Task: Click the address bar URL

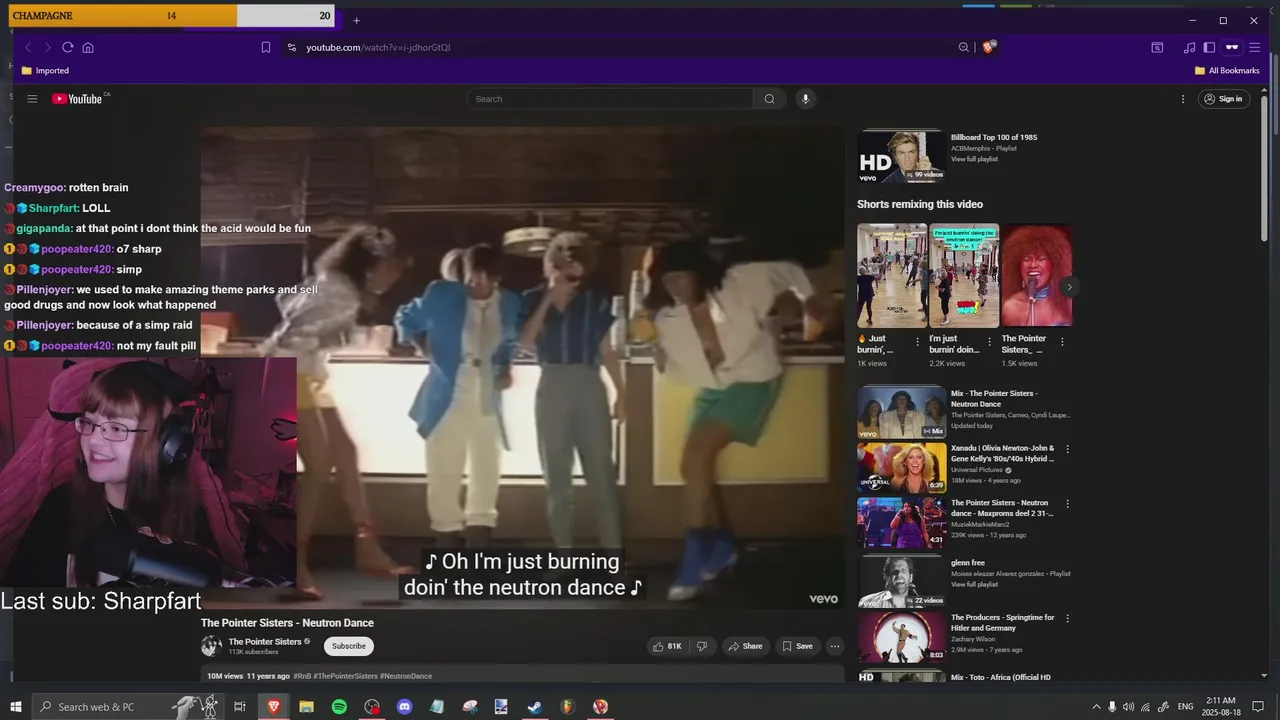Action: (x=378, y=47)
